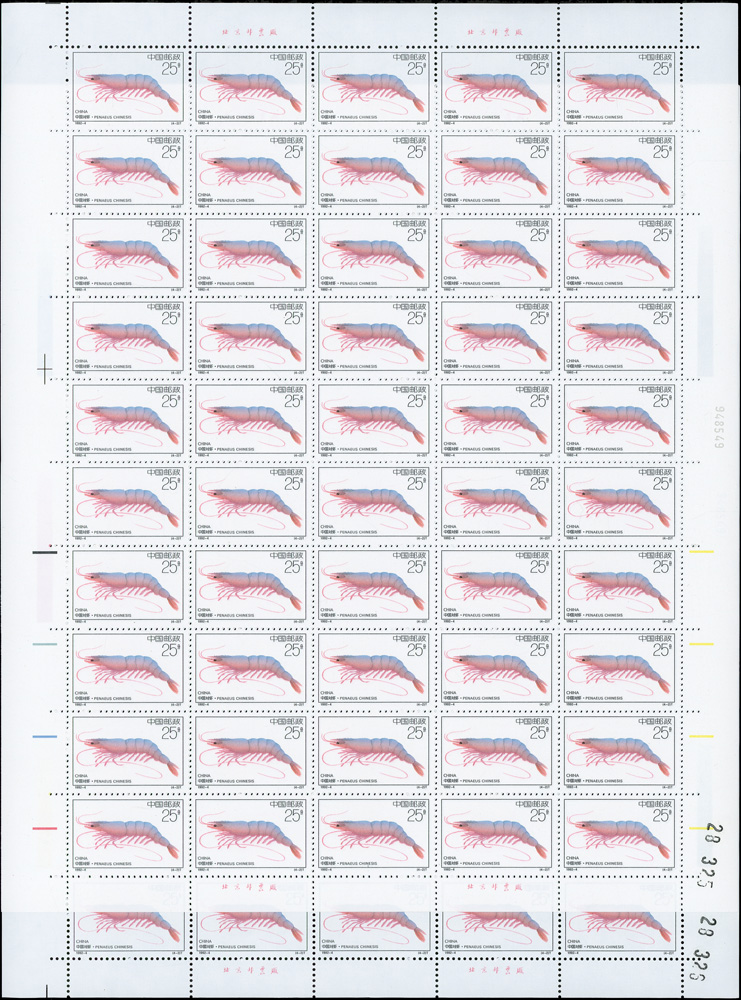Select the red color bar in left margin

click(x=47, y=829)
